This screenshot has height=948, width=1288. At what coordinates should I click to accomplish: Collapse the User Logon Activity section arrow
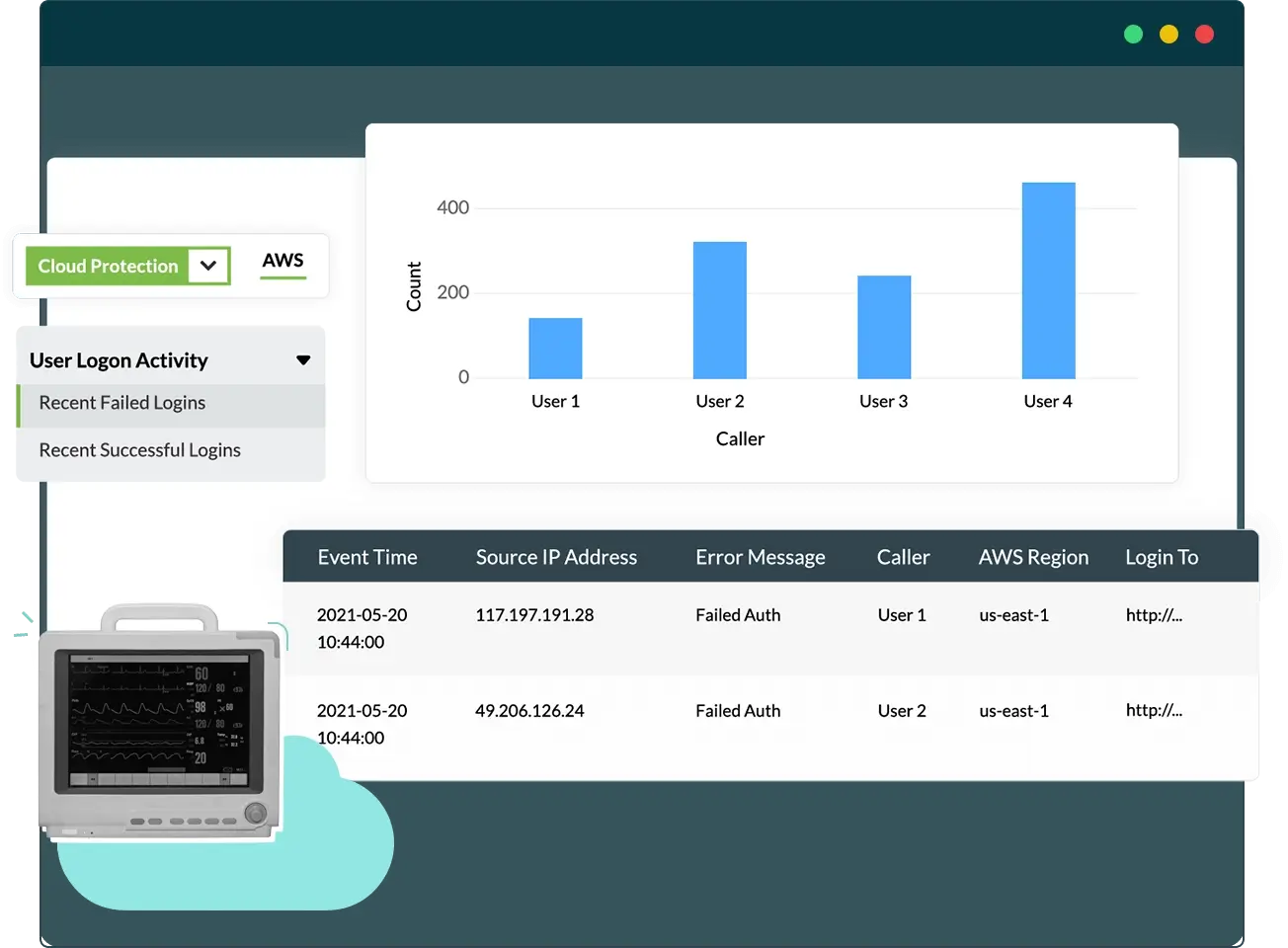(303, 360)
